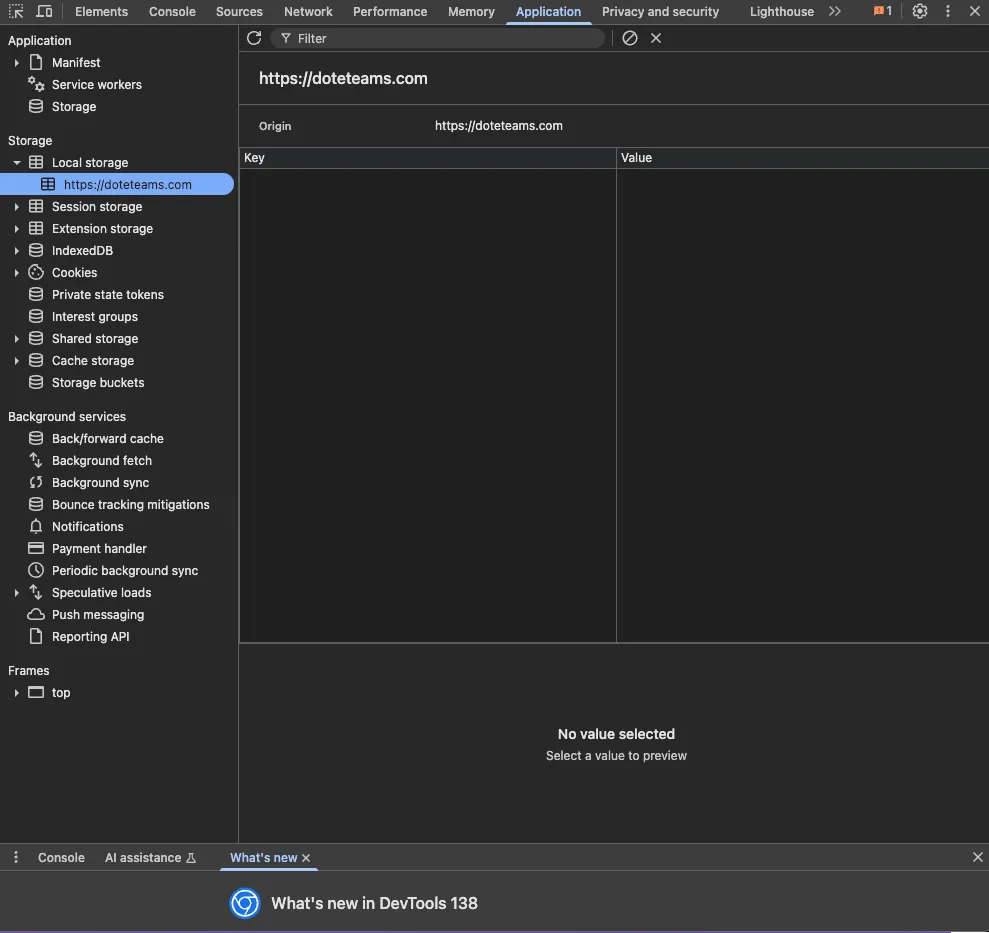The image size is (989, 933).
Task: Open the issues counter badge
Action: (x=882, y=11)
